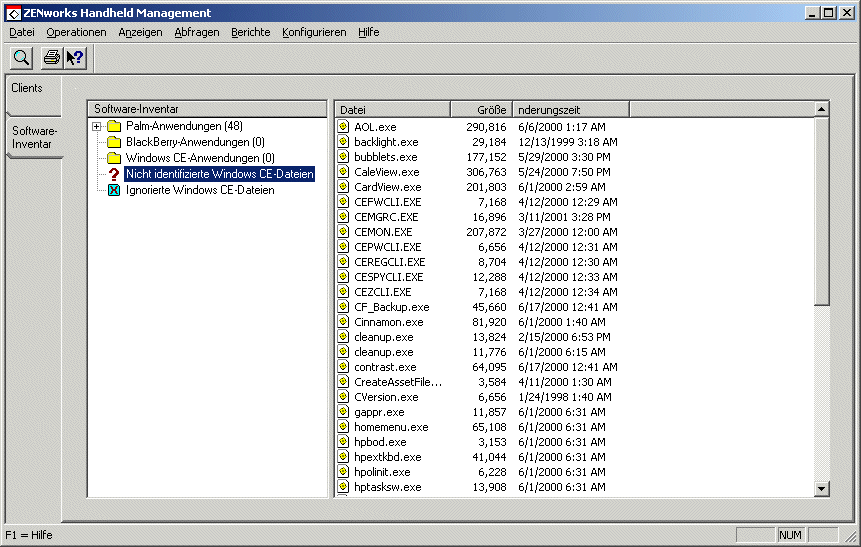Click the file icon next to CF_Backup.exe
This screenshot has height=547, width=861.
click(x=343, y=306)
